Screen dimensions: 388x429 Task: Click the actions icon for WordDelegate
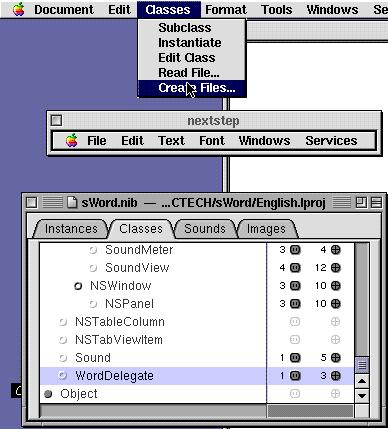[x=336, y=376]
